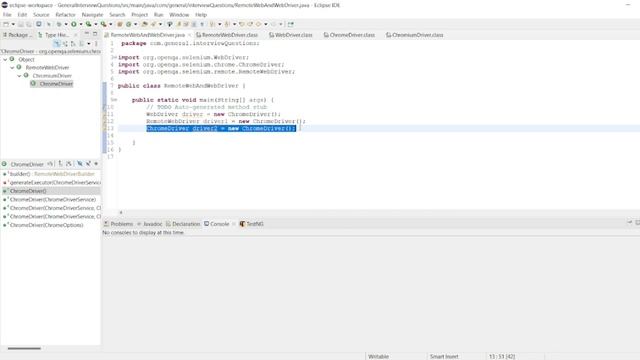Click the External Tools run icon
640x360 pixels.
[x=103, y=24]
